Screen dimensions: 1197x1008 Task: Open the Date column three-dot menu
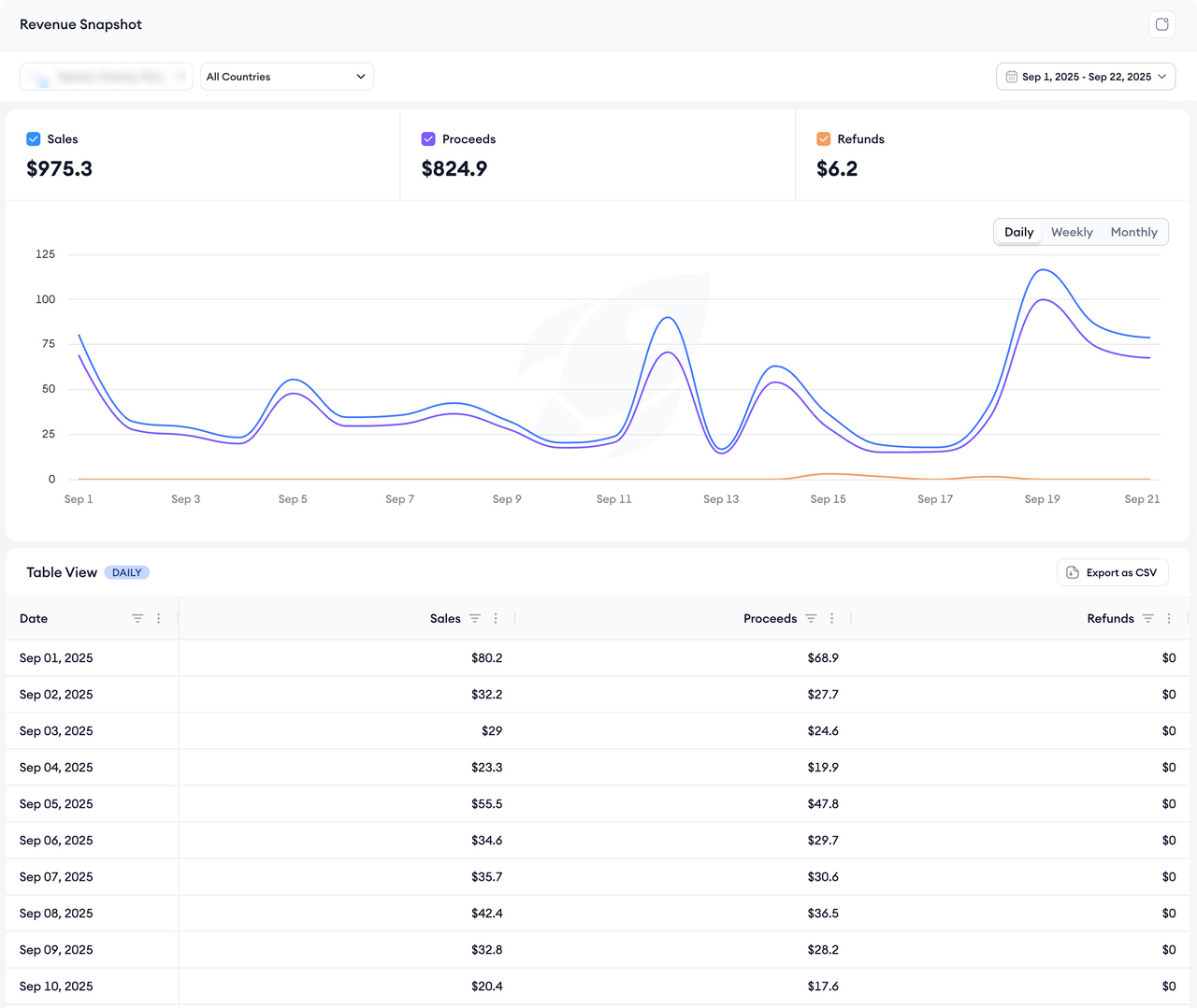coord(159,619)
